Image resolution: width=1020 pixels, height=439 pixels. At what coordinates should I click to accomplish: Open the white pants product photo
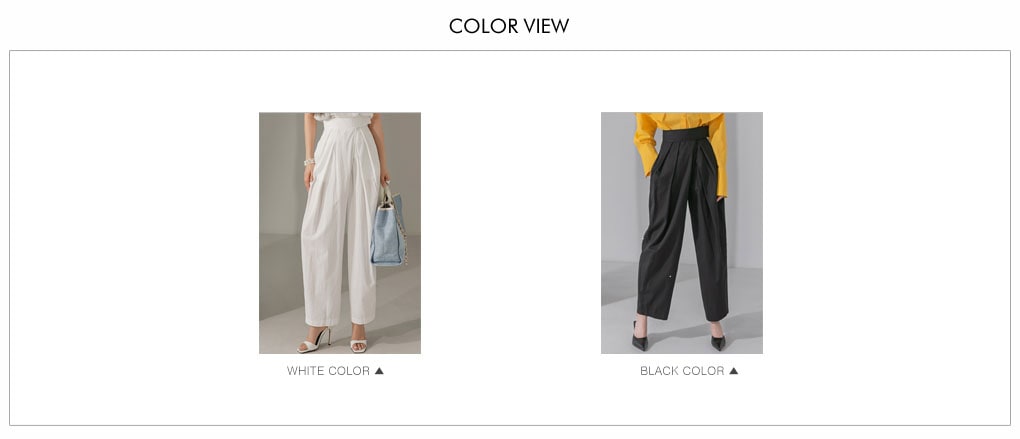(x=340, y=233)
